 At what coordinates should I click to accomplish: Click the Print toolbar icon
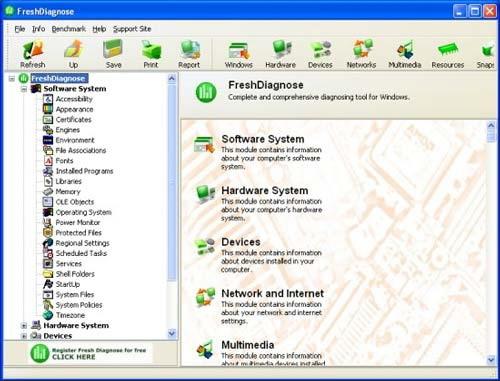(x=151, y=50)
